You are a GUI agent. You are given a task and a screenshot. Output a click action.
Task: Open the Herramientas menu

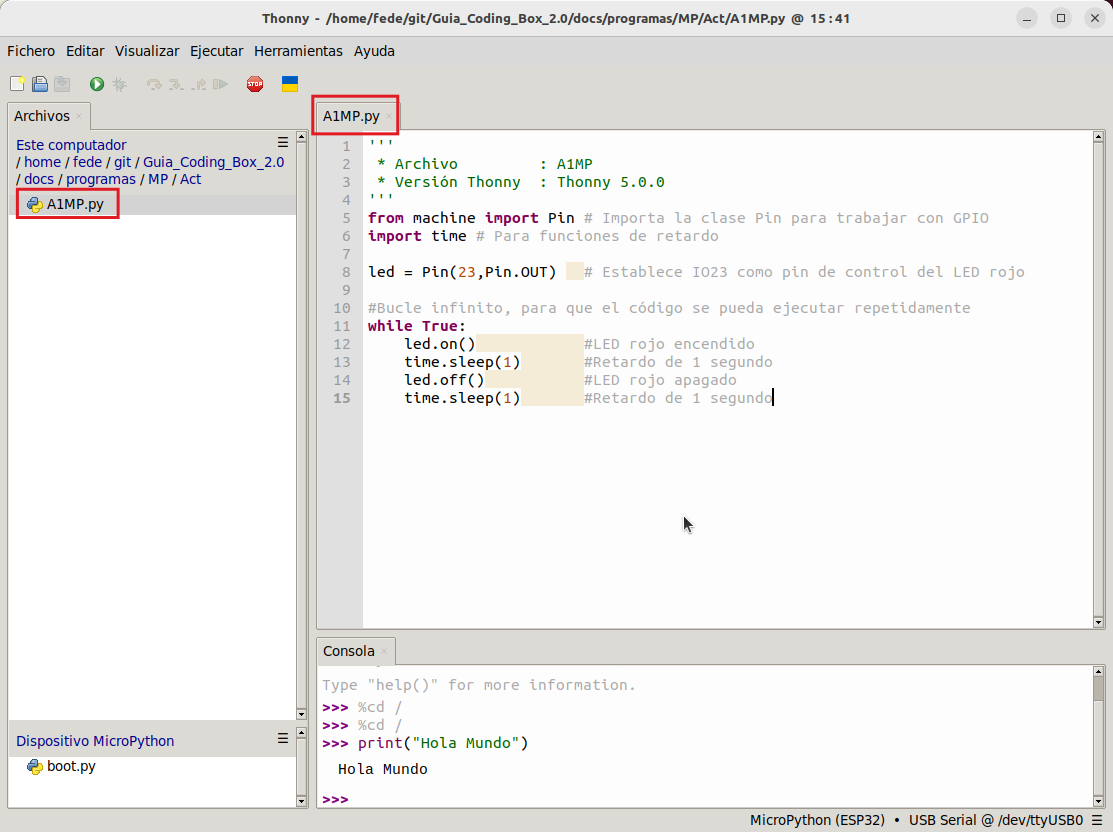(x=298, y=51)
